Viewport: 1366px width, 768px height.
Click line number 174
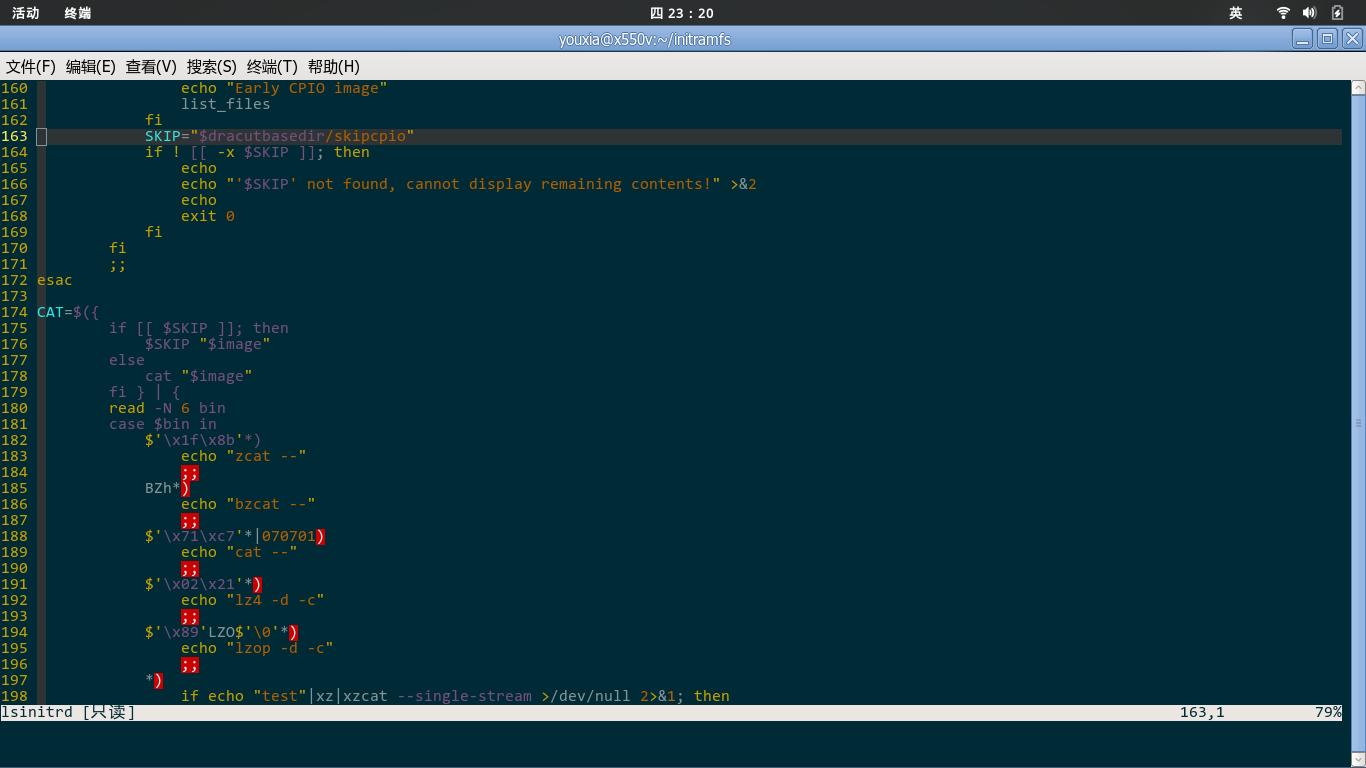[x=14, y=312]
